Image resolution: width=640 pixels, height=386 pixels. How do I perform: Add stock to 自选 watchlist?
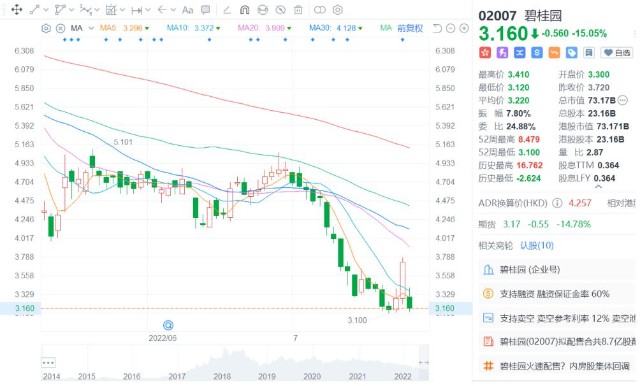[617, 53]
